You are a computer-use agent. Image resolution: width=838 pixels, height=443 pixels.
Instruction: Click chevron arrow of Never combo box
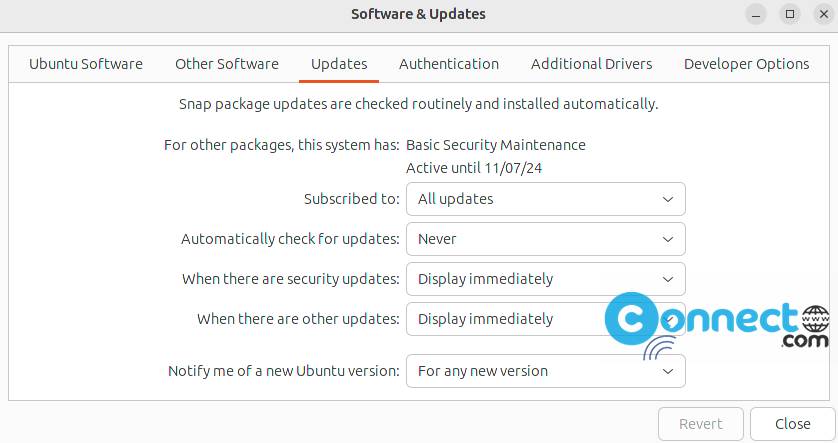[x=668, y=239]
